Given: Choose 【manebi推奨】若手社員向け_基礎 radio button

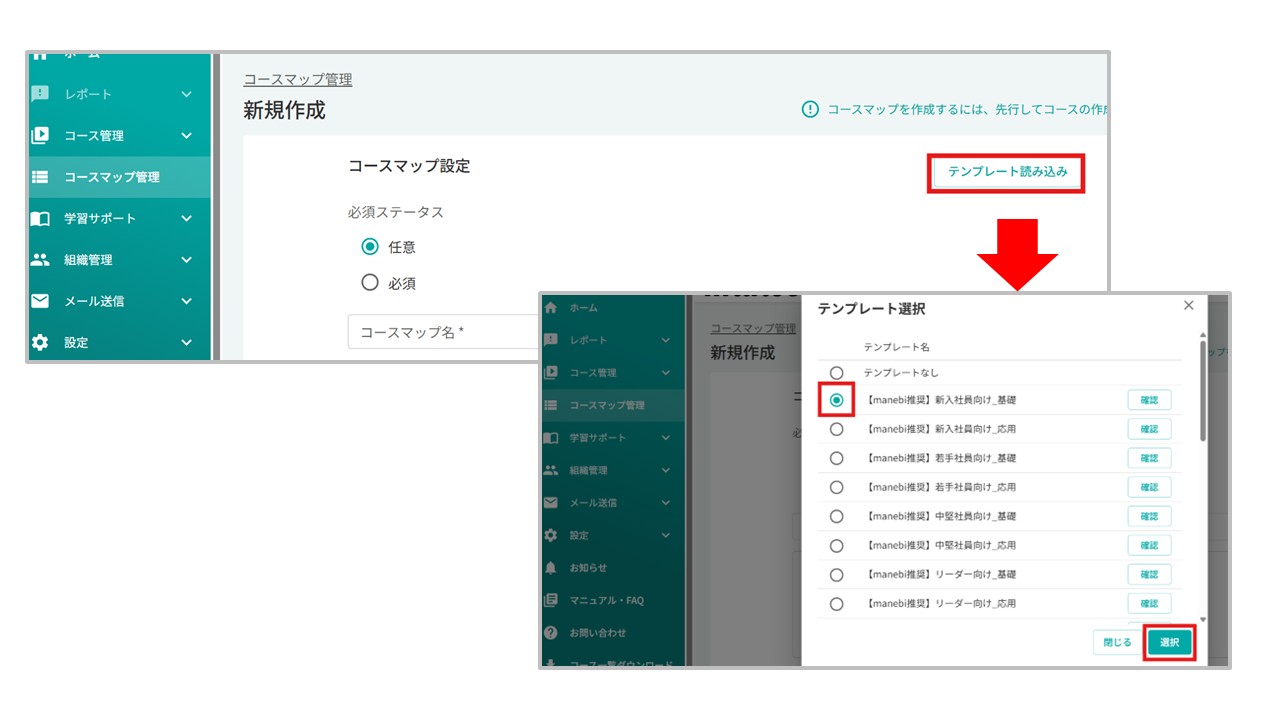Looking at the screenshot, I should pyautogui.click(x=837, y=458).
